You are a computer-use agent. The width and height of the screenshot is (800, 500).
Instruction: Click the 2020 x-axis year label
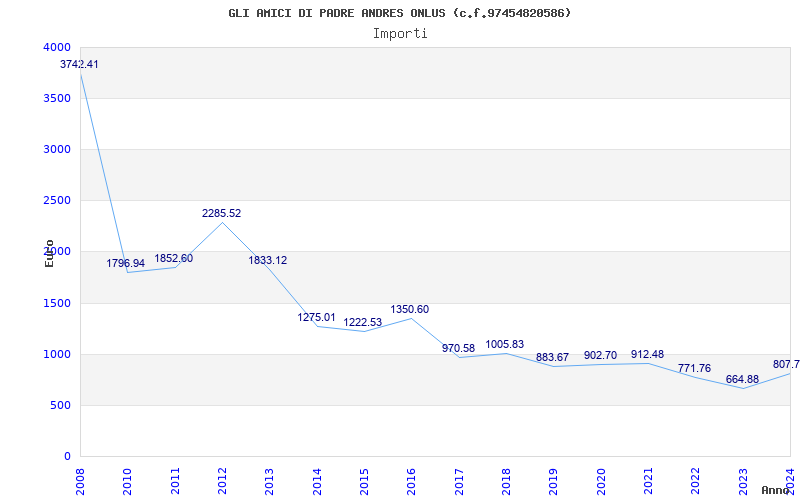point(601,482)
